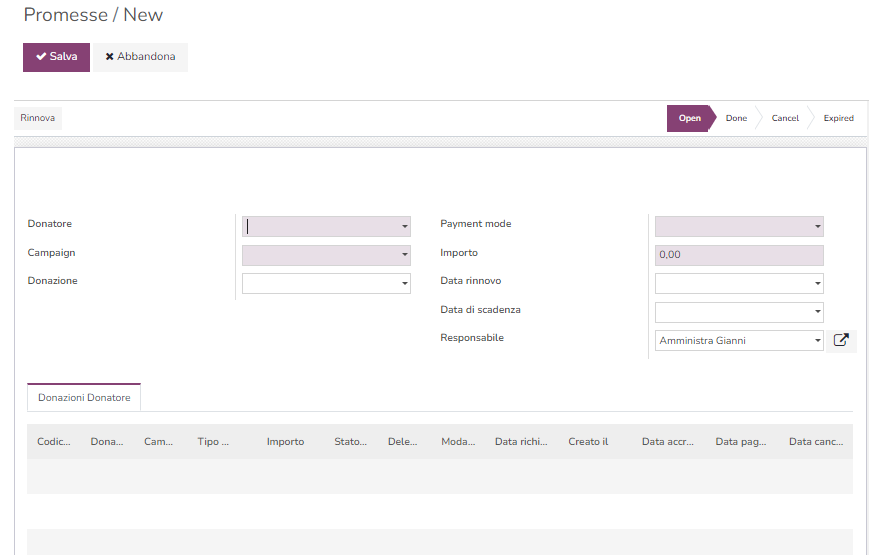Screen dimensions: 869x555
Task: Expand the Campaign dropdown
Action: (405, 255)
